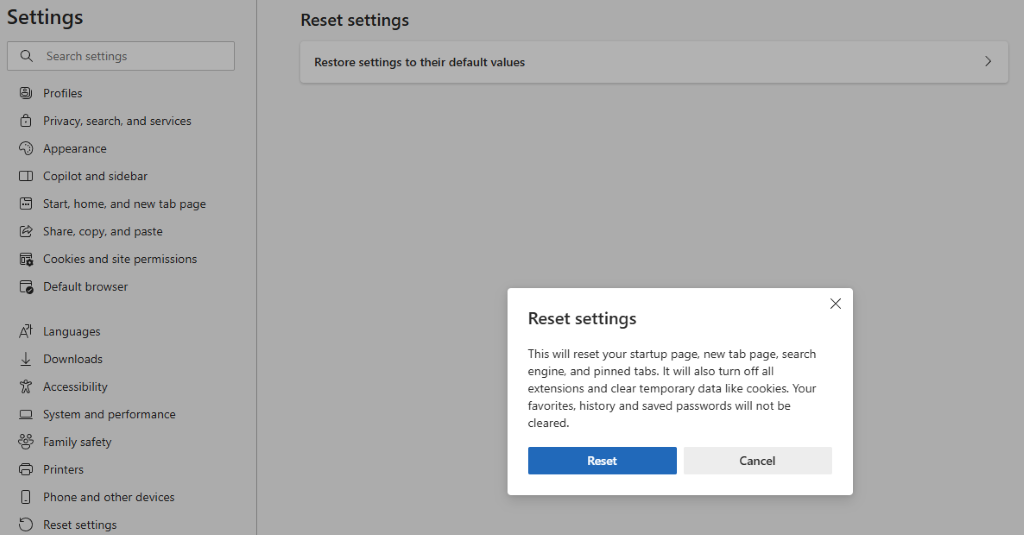Open Restore settings to their default values
1024x535 pixels.
654,62
